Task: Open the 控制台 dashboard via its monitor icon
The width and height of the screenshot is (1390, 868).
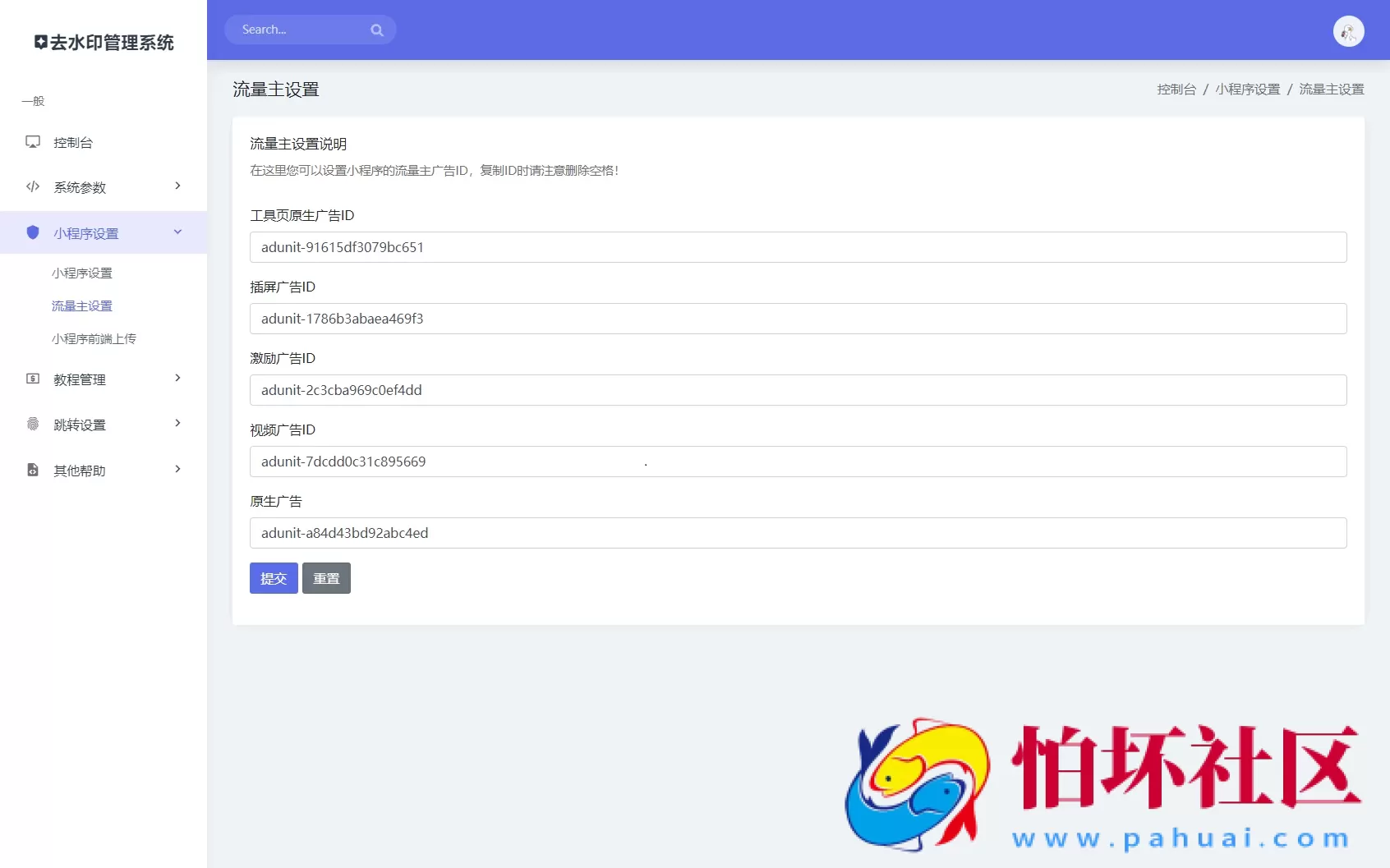Action: coord(32,142)
